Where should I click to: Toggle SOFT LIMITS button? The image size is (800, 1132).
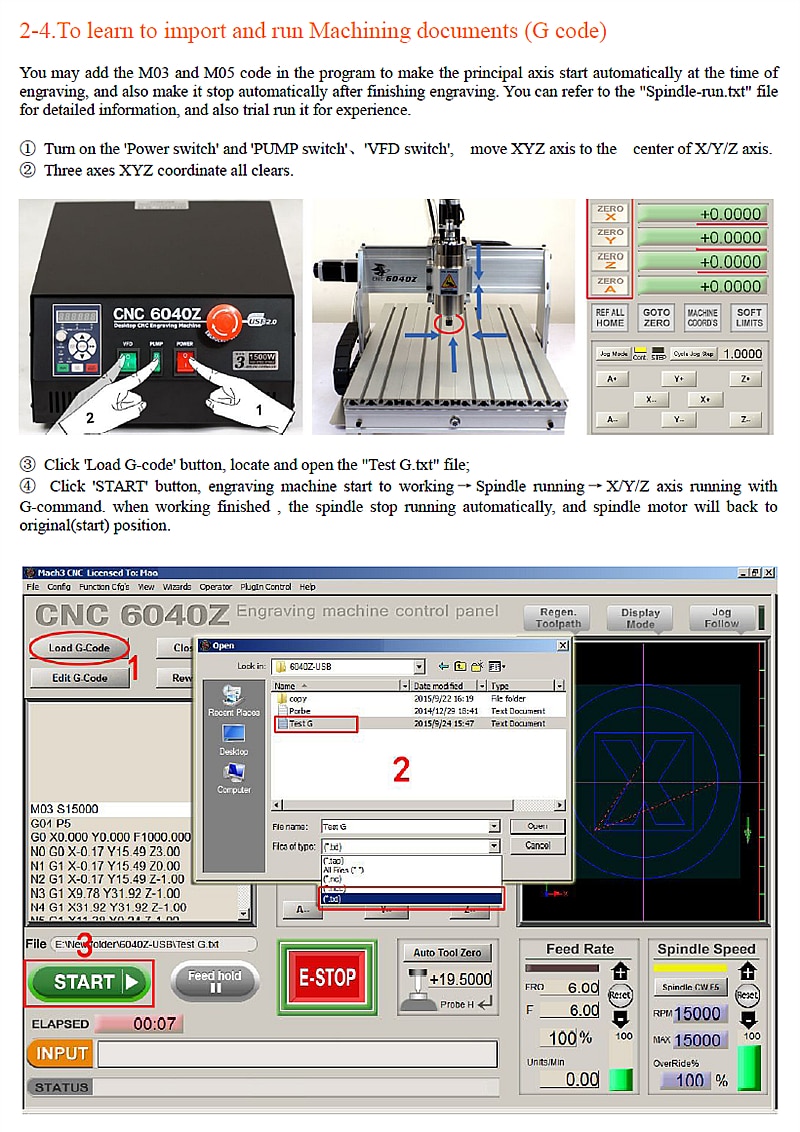pyautogui.click(x=749, y=318)
